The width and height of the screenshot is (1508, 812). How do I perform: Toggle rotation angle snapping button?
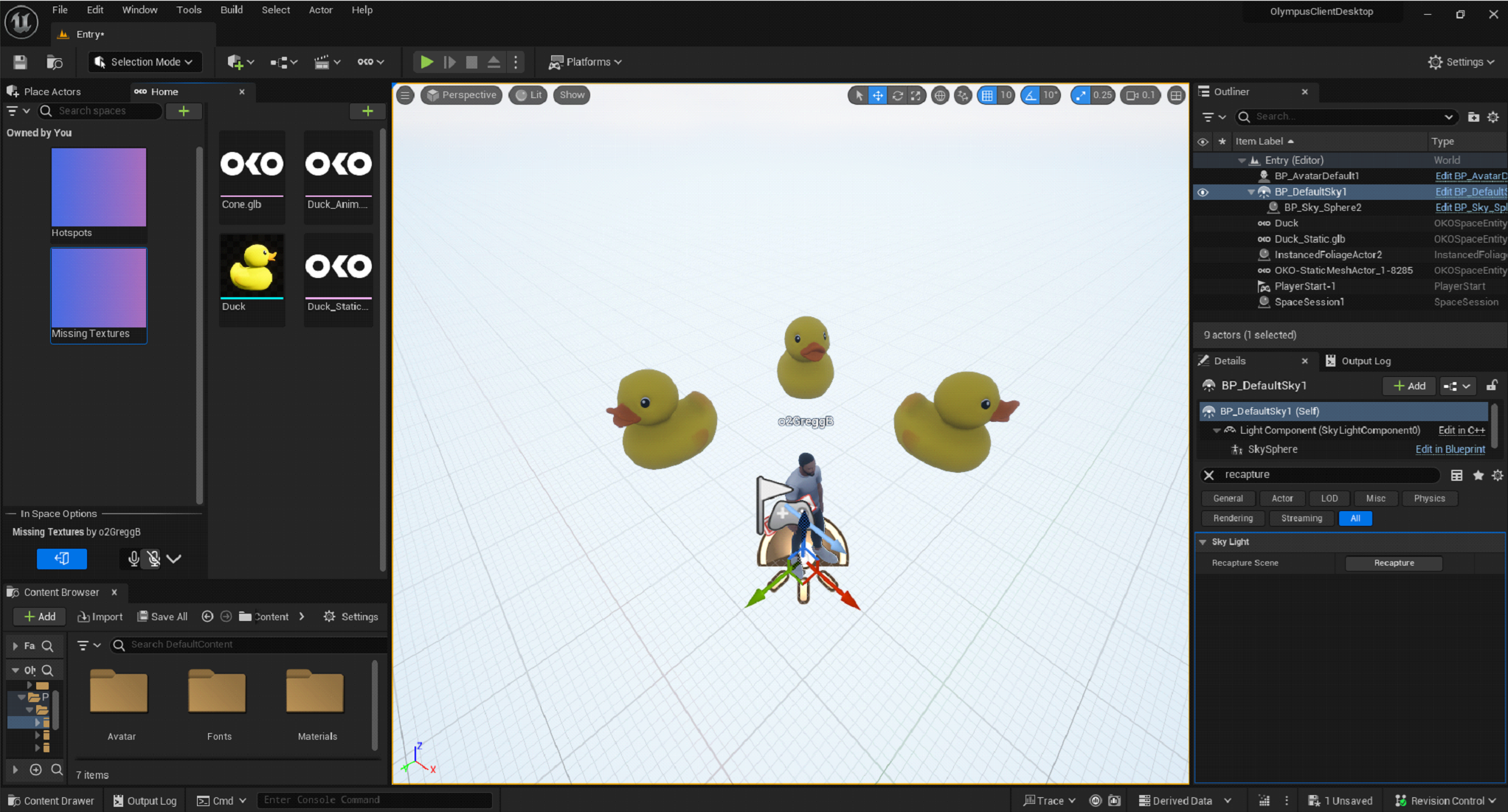[x=1031, y=95]
